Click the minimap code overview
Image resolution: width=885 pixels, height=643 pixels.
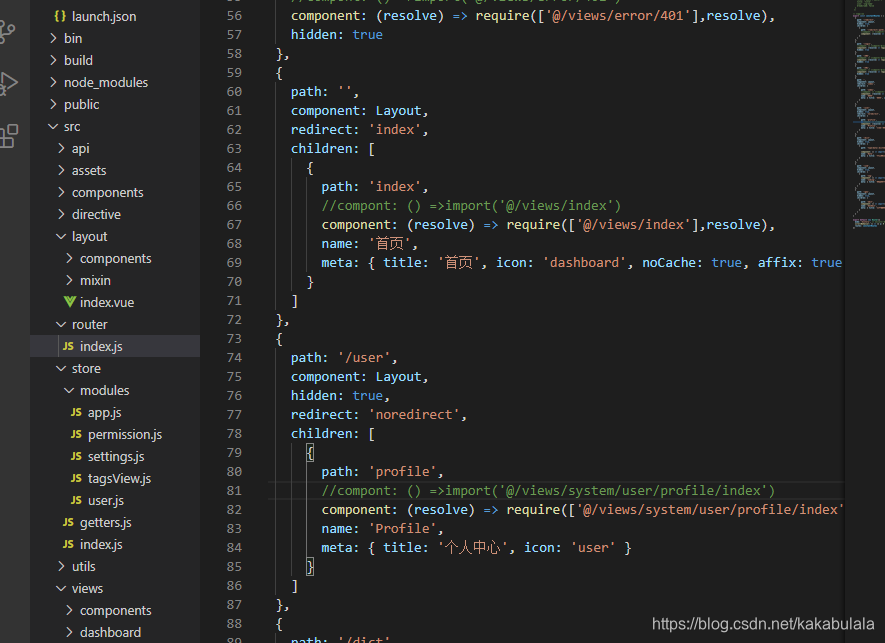point(868,113)
